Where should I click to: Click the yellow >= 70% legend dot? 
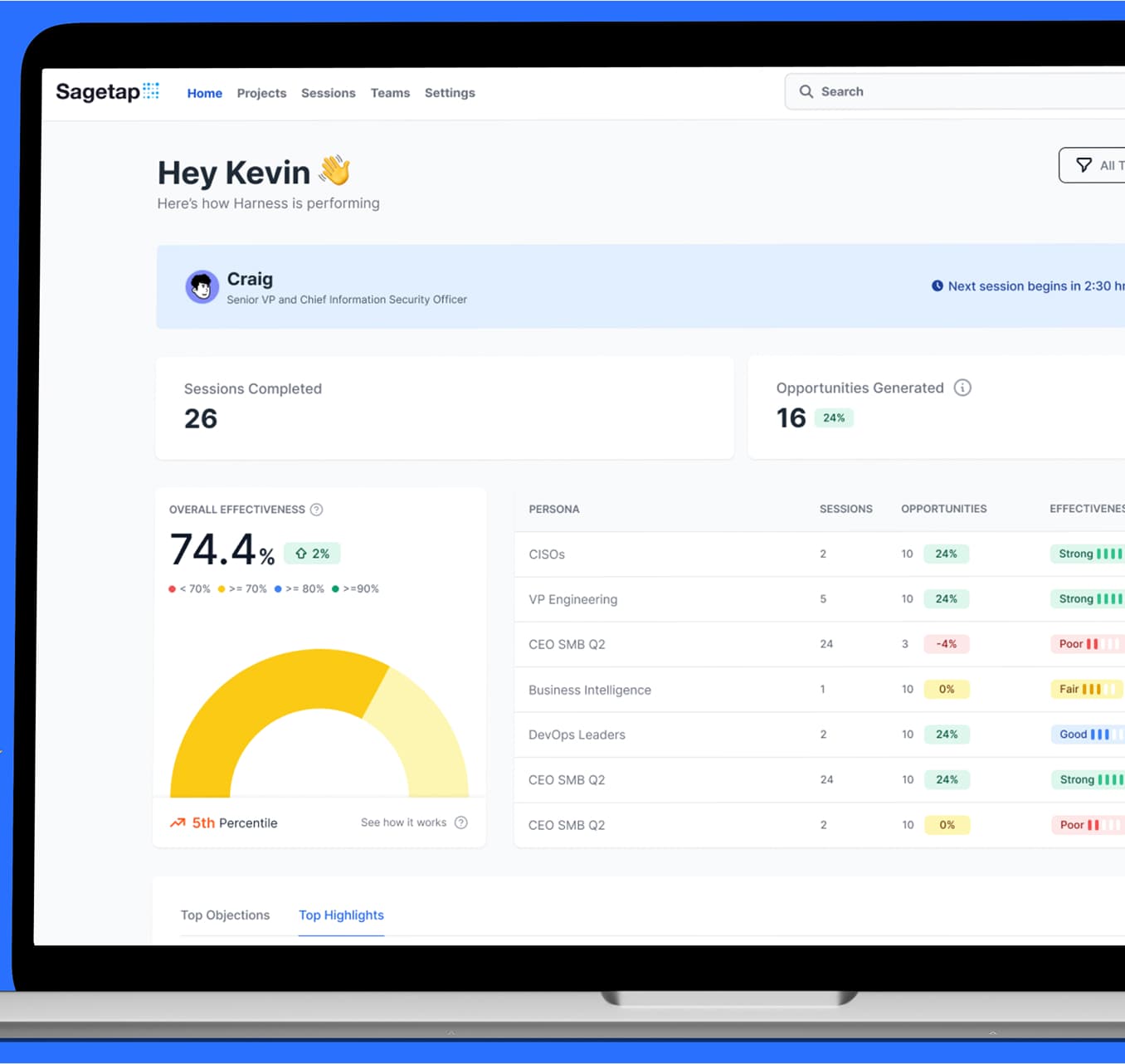click(x=222, y=589)
